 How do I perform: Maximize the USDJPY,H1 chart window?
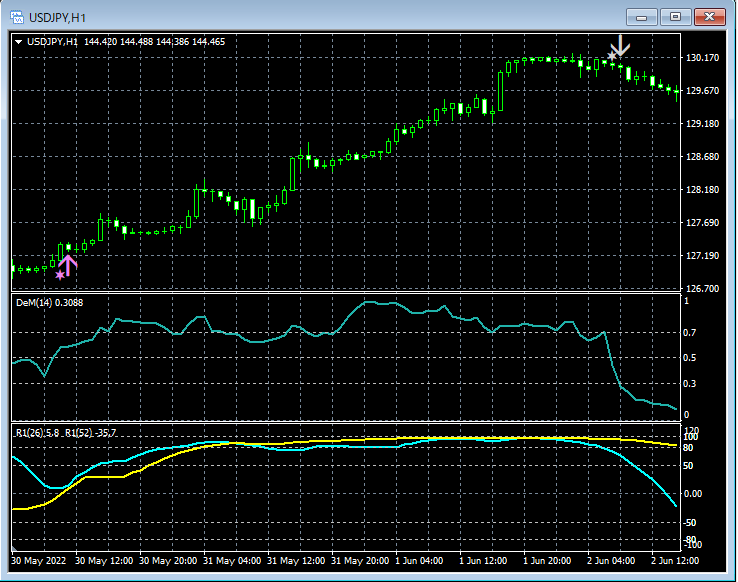tap(676, 17)
